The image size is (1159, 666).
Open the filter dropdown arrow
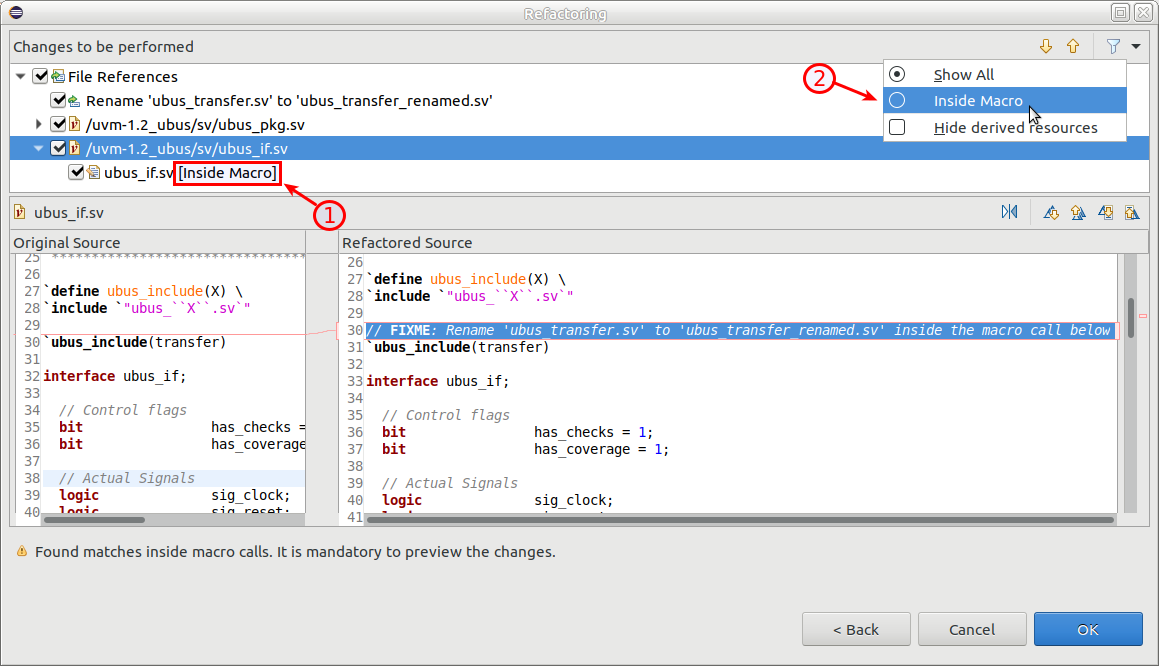tap(1134, 46)
